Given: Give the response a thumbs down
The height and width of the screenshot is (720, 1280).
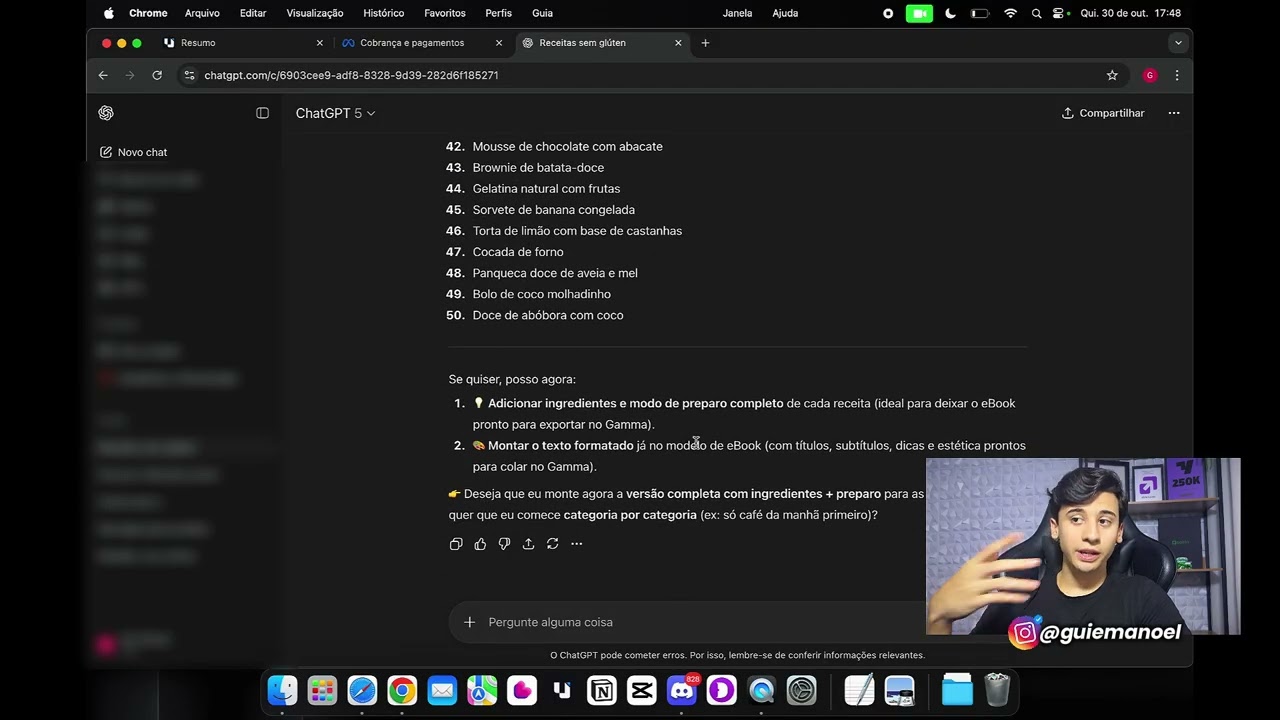Looking at the screenshot, I should 504,544.
